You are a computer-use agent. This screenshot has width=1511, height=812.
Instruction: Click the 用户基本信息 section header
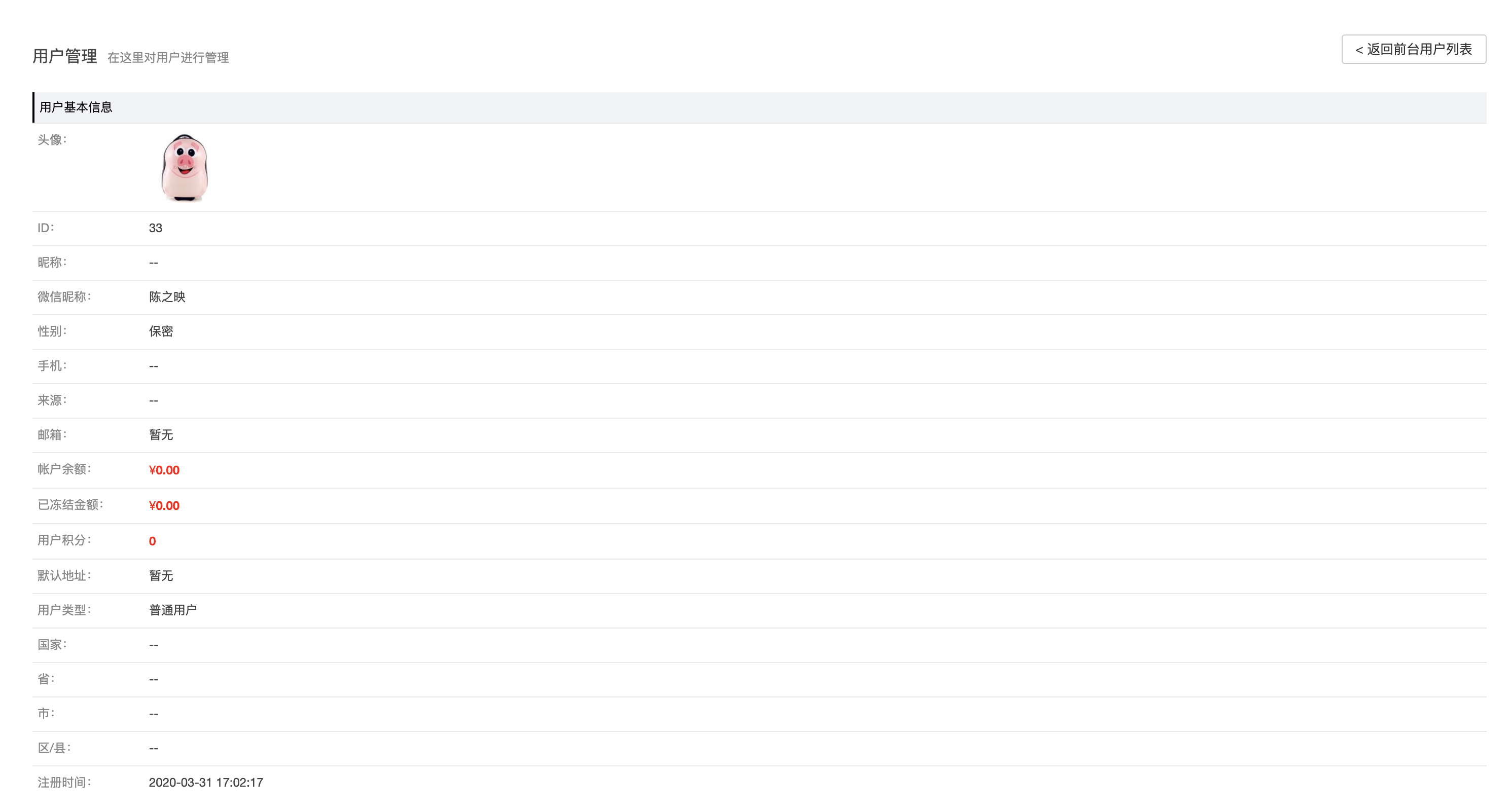[x=76, y=107]
